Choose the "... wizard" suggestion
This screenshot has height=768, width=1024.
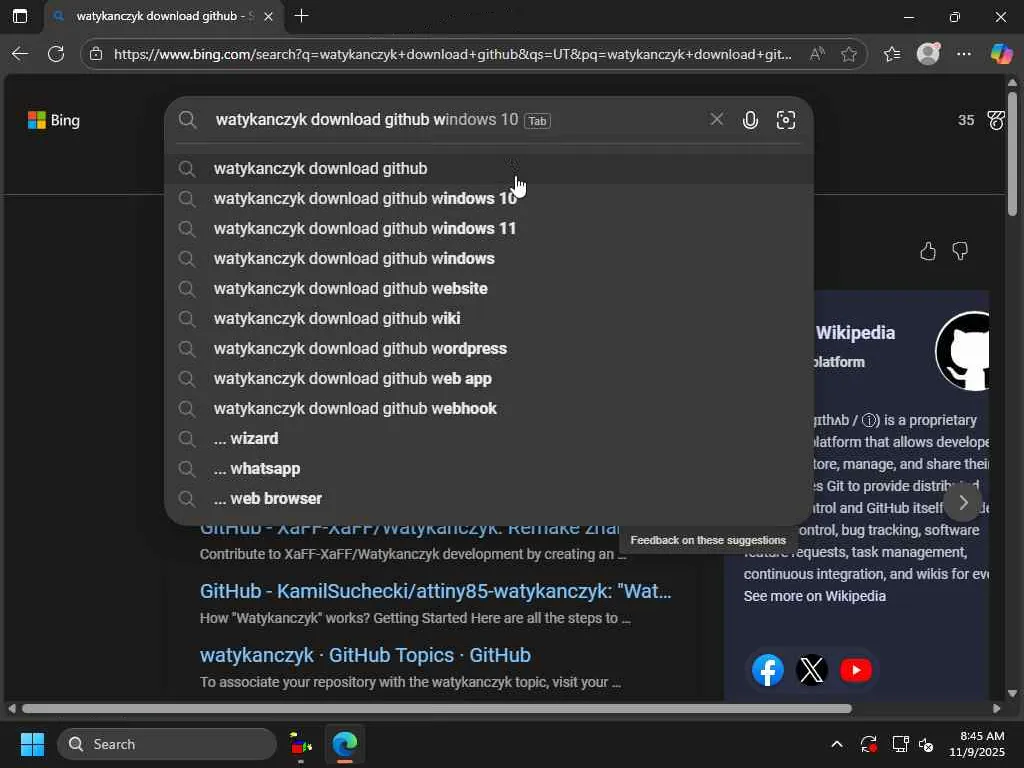tap(489, 439)
